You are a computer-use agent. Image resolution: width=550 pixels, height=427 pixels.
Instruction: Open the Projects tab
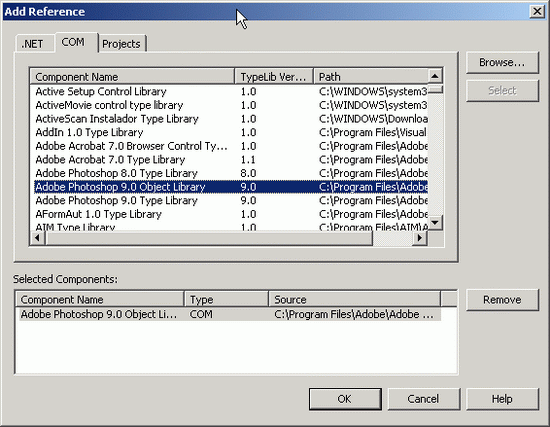point(121,44)
